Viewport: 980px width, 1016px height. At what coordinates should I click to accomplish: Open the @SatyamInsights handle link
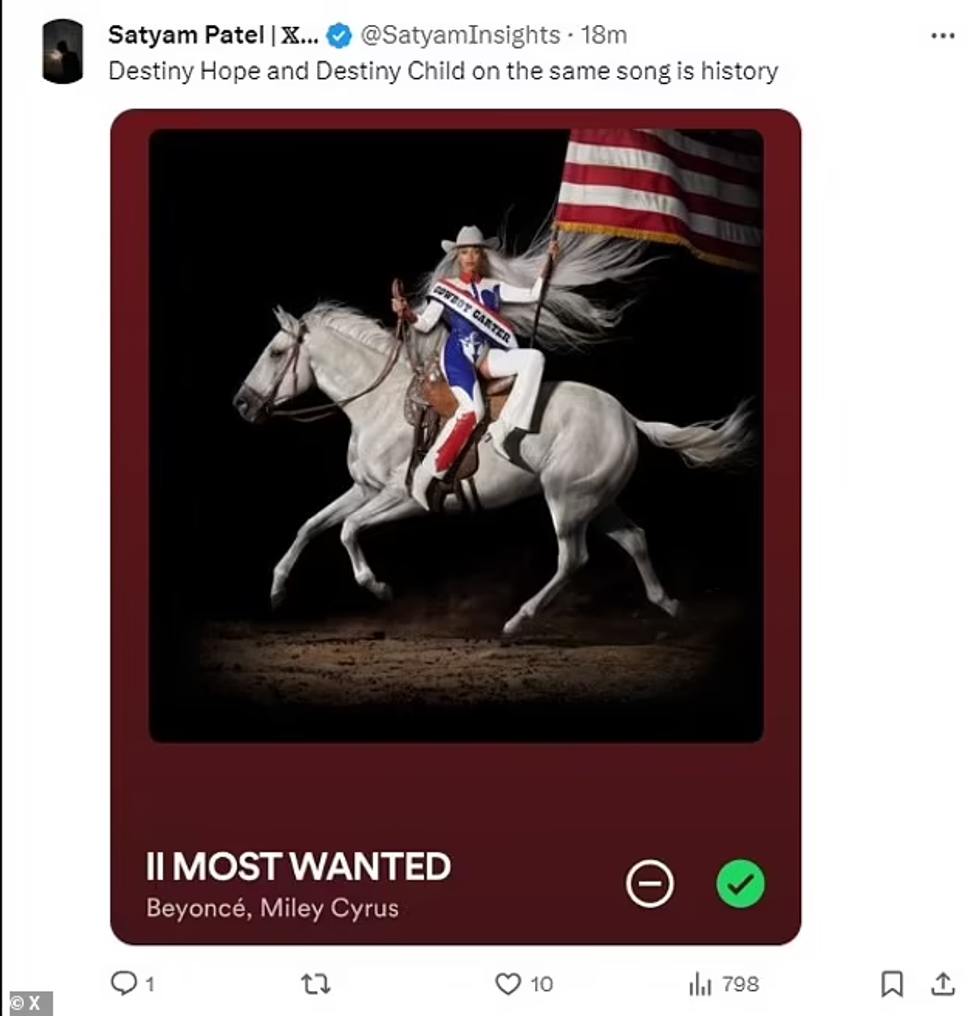[x=460, y=36]
